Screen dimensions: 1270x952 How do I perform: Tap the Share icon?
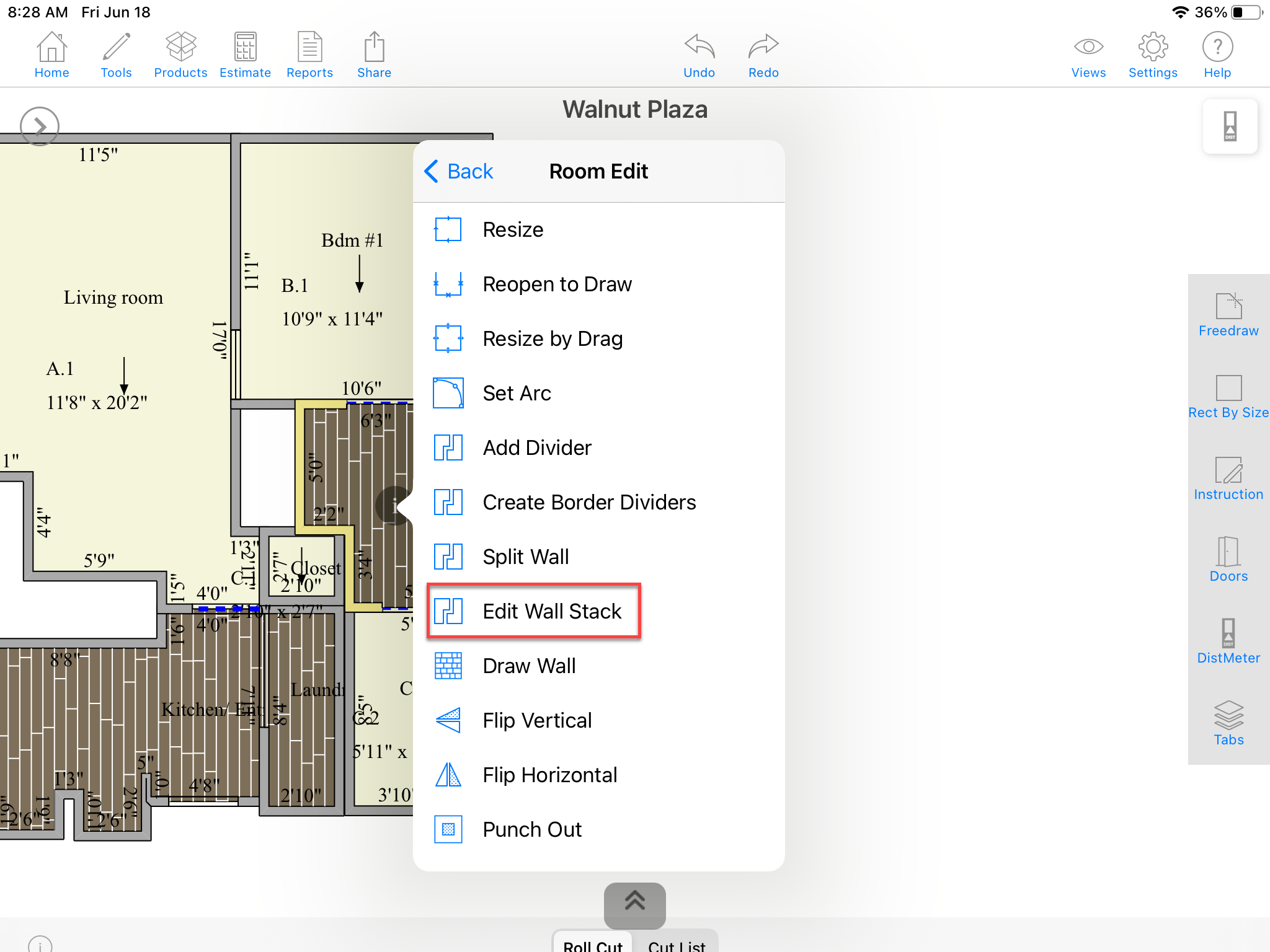(x=374, y=55)
